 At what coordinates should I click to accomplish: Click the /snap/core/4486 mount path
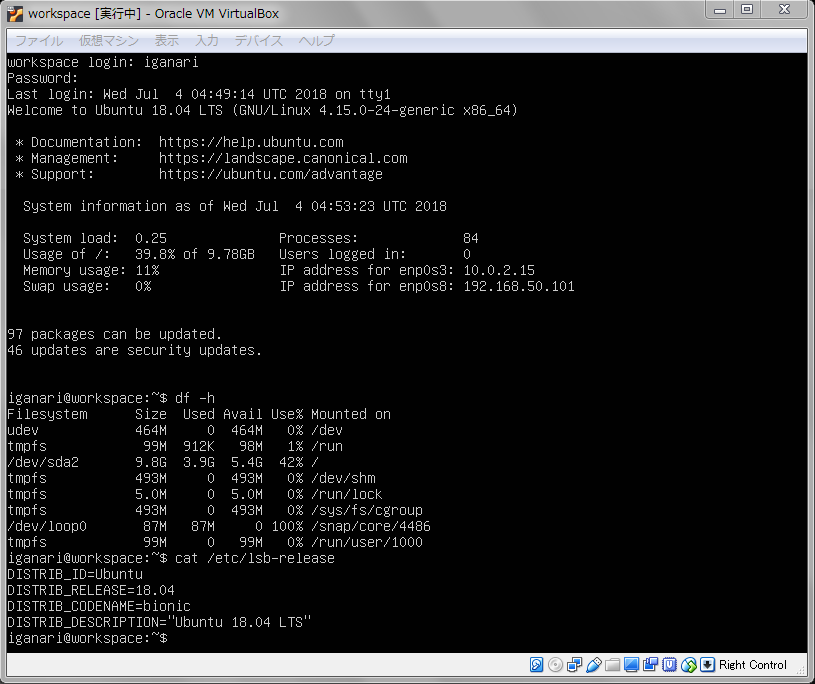[x=371, y=527]
